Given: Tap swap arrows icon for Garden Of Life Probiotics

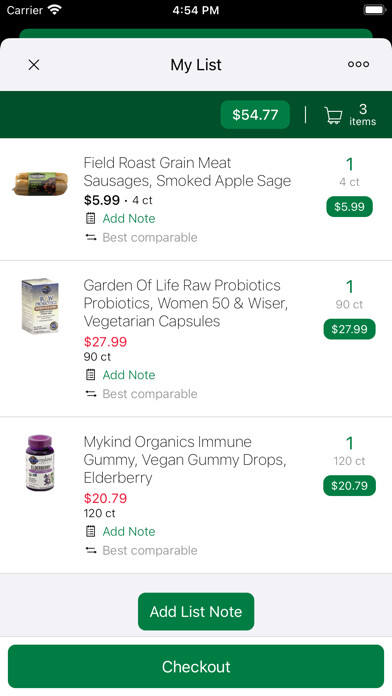Looking at the screenshot, I should coord(91,394).
